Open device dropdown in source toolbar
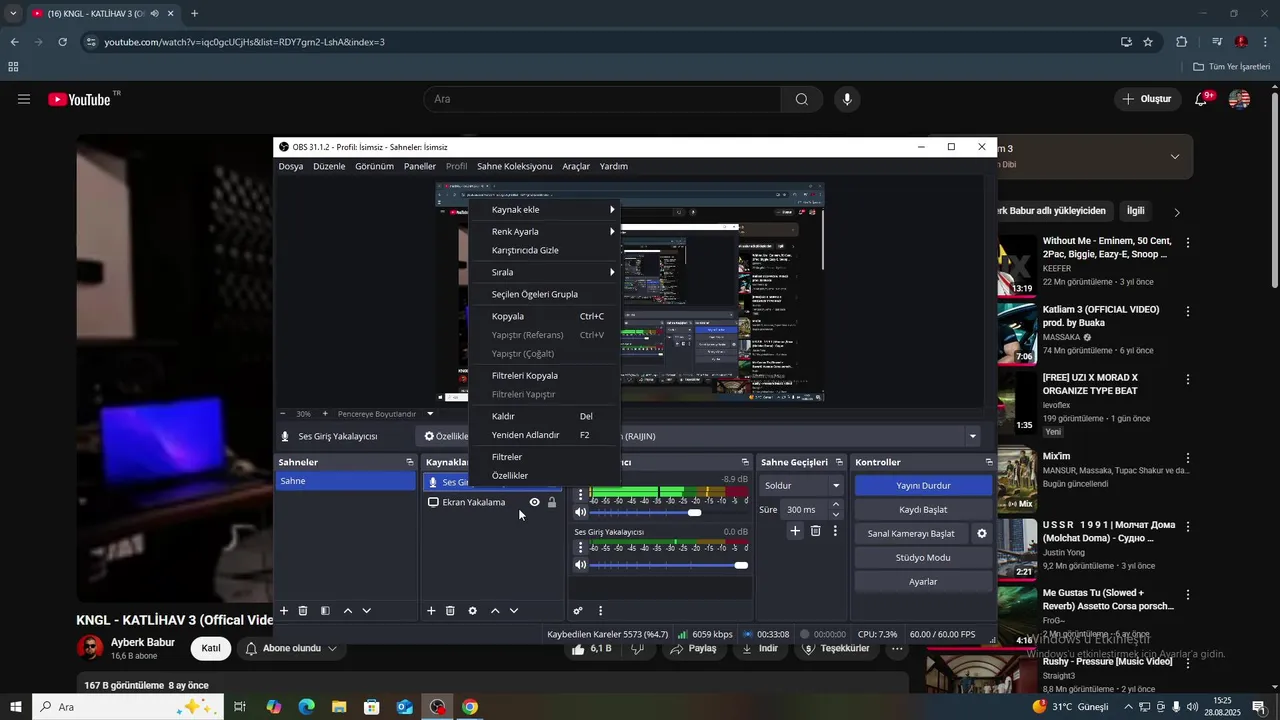 tap(972, 436)
